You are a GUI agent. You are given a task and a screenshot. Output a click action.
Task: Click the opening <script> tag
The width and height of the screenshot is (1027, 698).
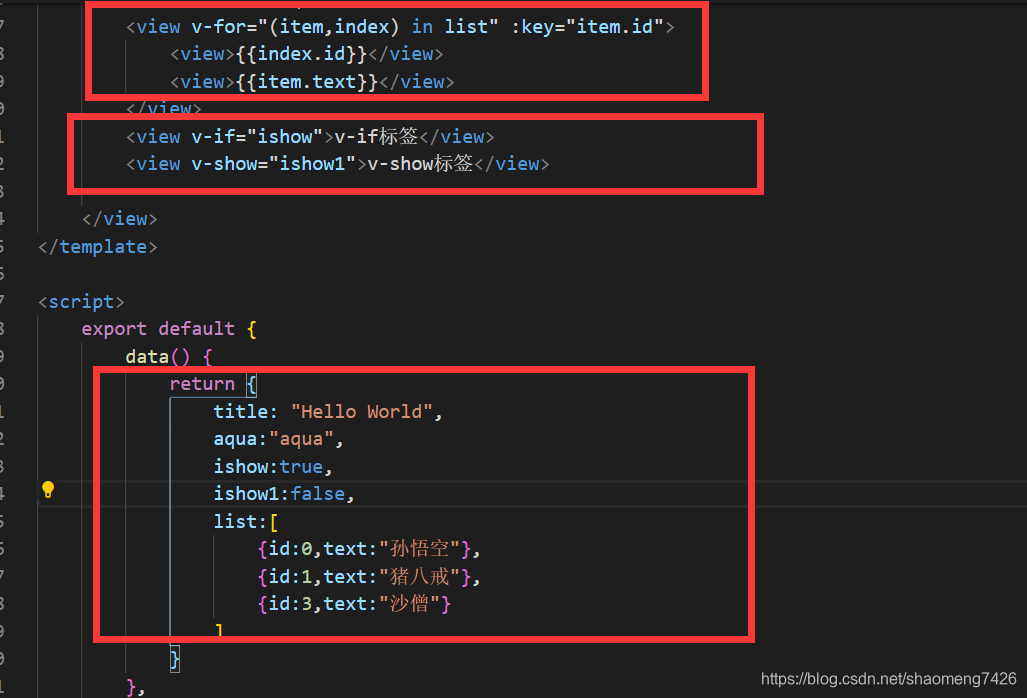(81, 302)
